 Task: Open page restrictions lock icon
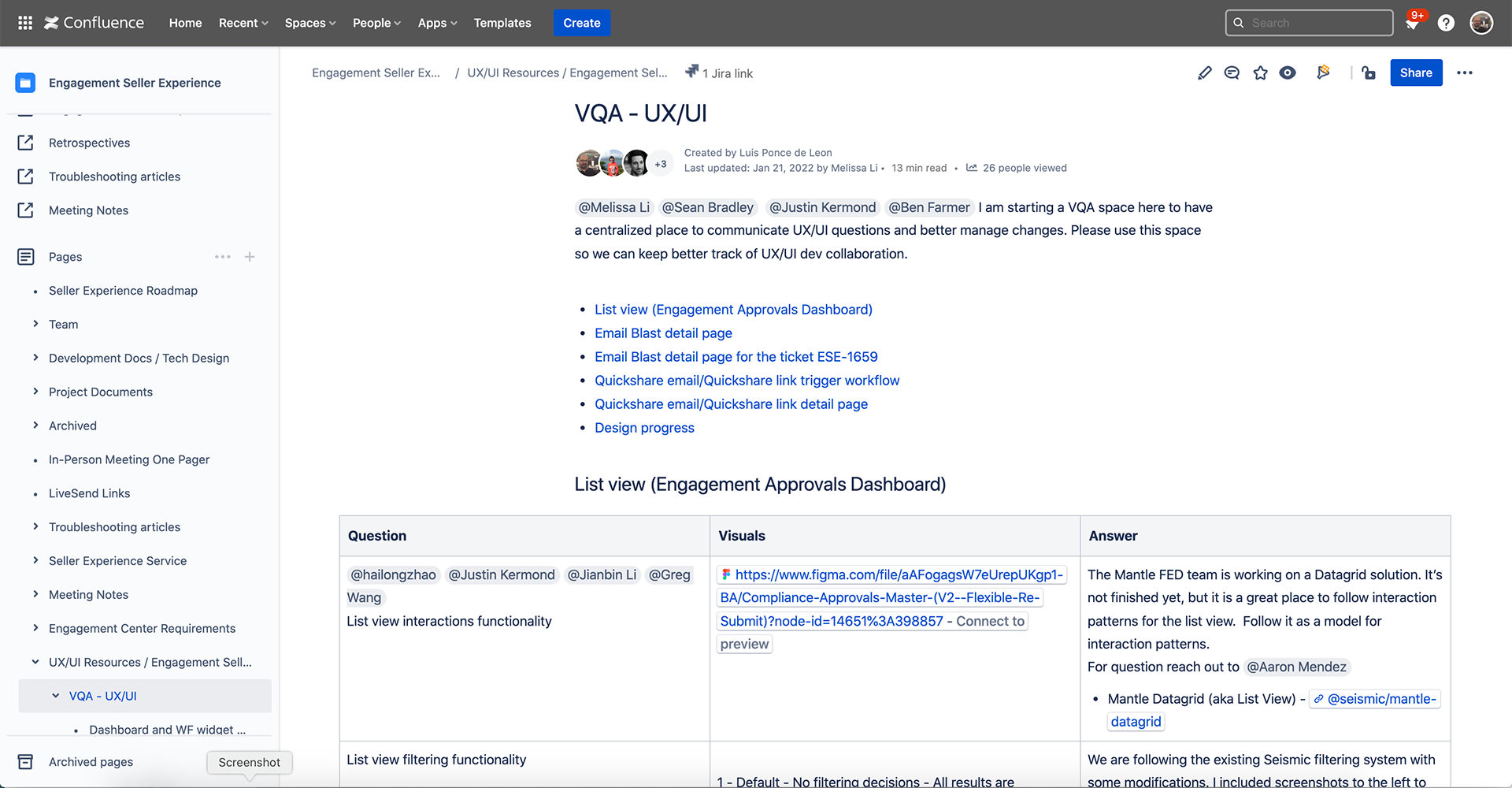tap(1369, 73)
